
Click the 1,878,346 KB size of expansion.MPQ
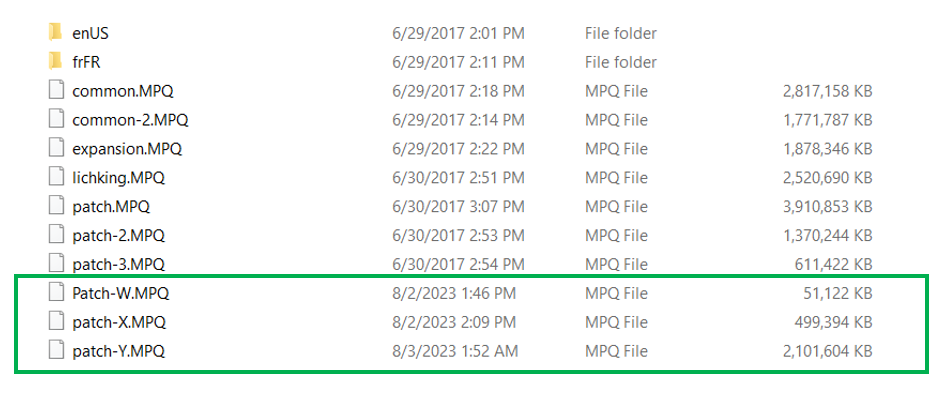[829, 149]
